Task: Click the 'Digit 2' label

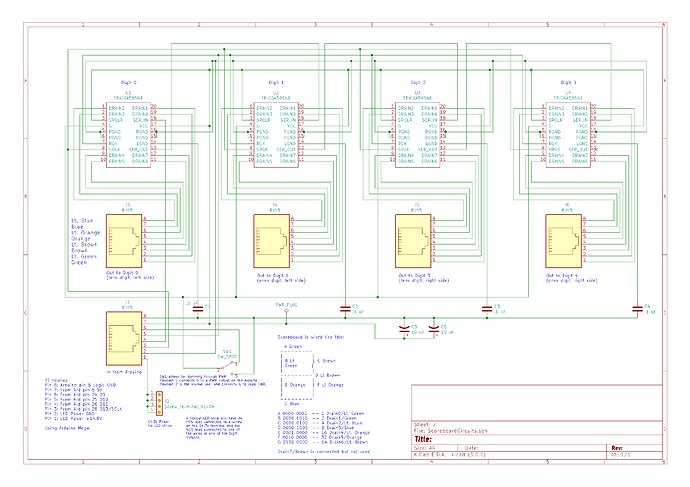Action: pyautogui.click(x=418, y=82)
